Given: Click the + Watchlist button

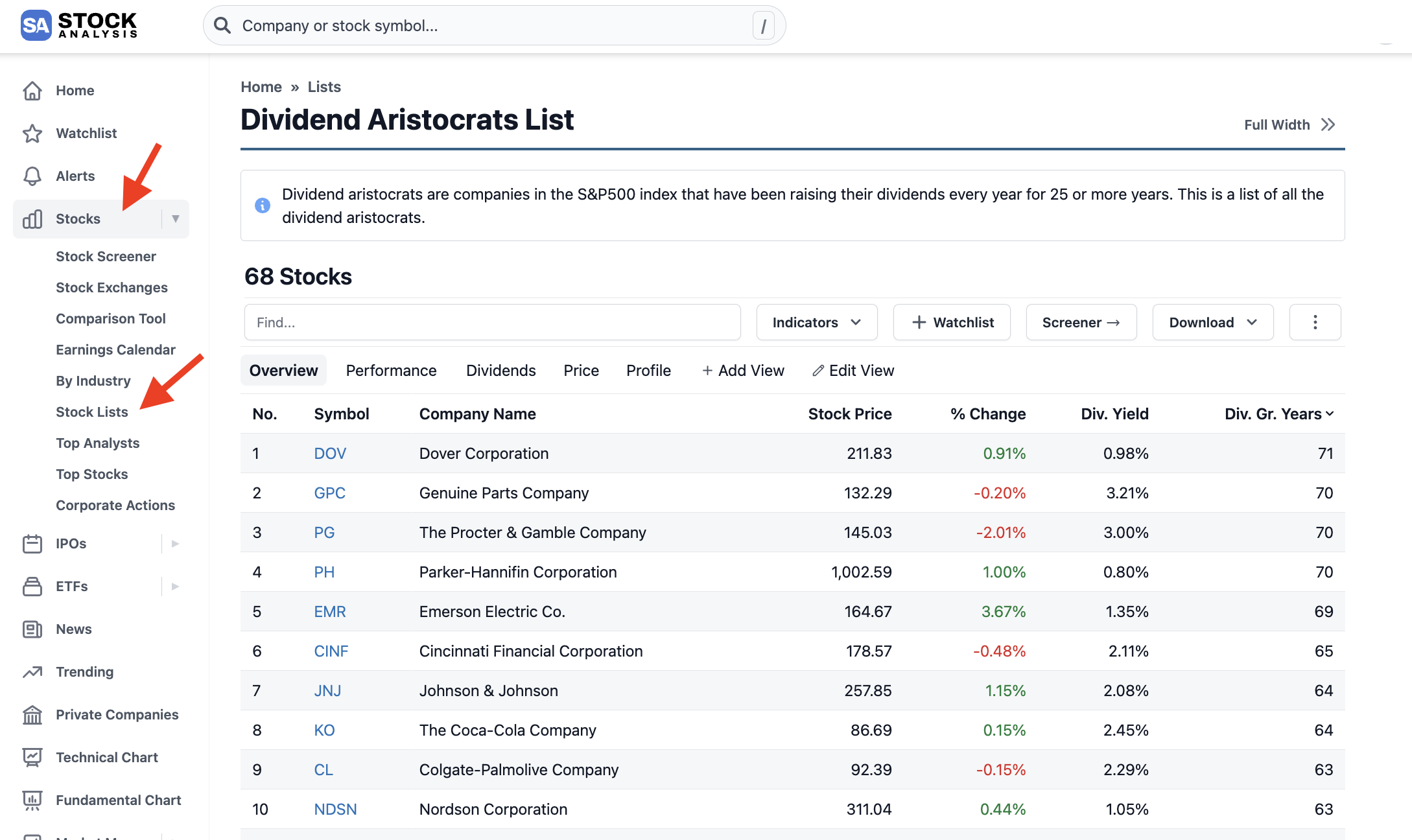Looking at the screenshot, I should pos(952,322).
